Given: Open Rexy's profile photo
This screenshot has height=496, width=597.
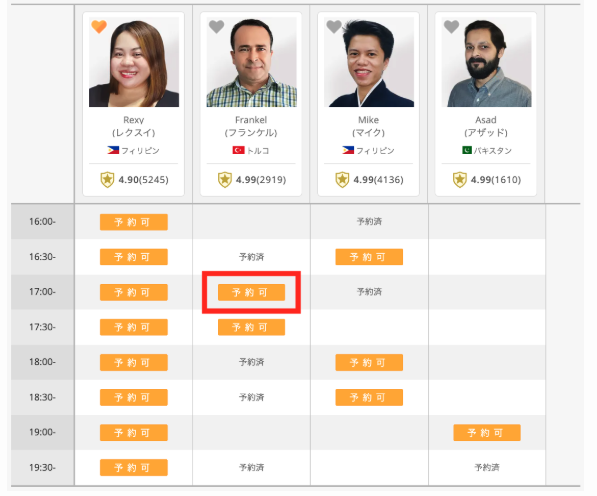Looking at the screenshot, I should click(134, 62).
